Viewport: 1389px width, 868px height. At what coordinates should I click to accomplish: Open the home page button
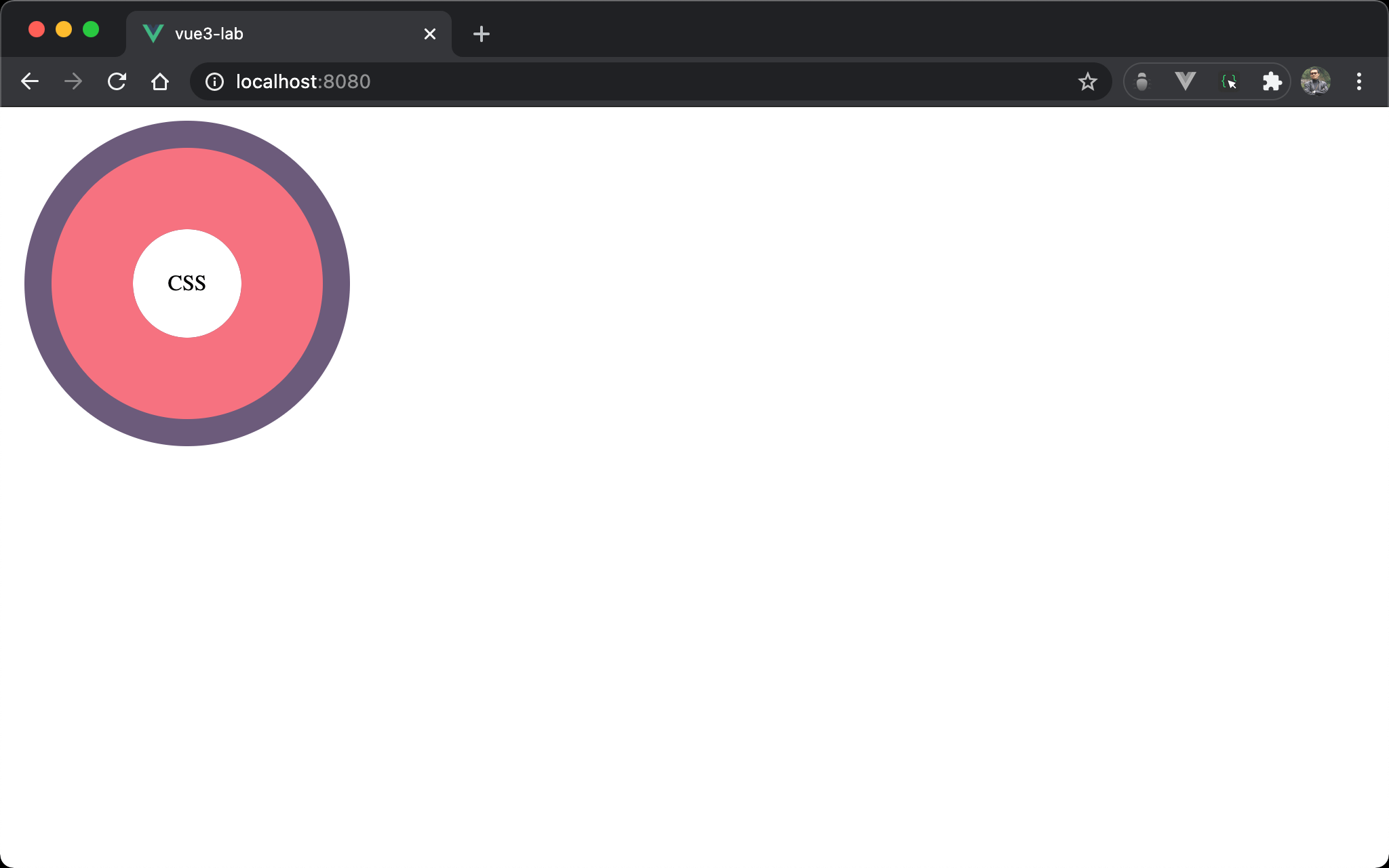pos(160,81)
